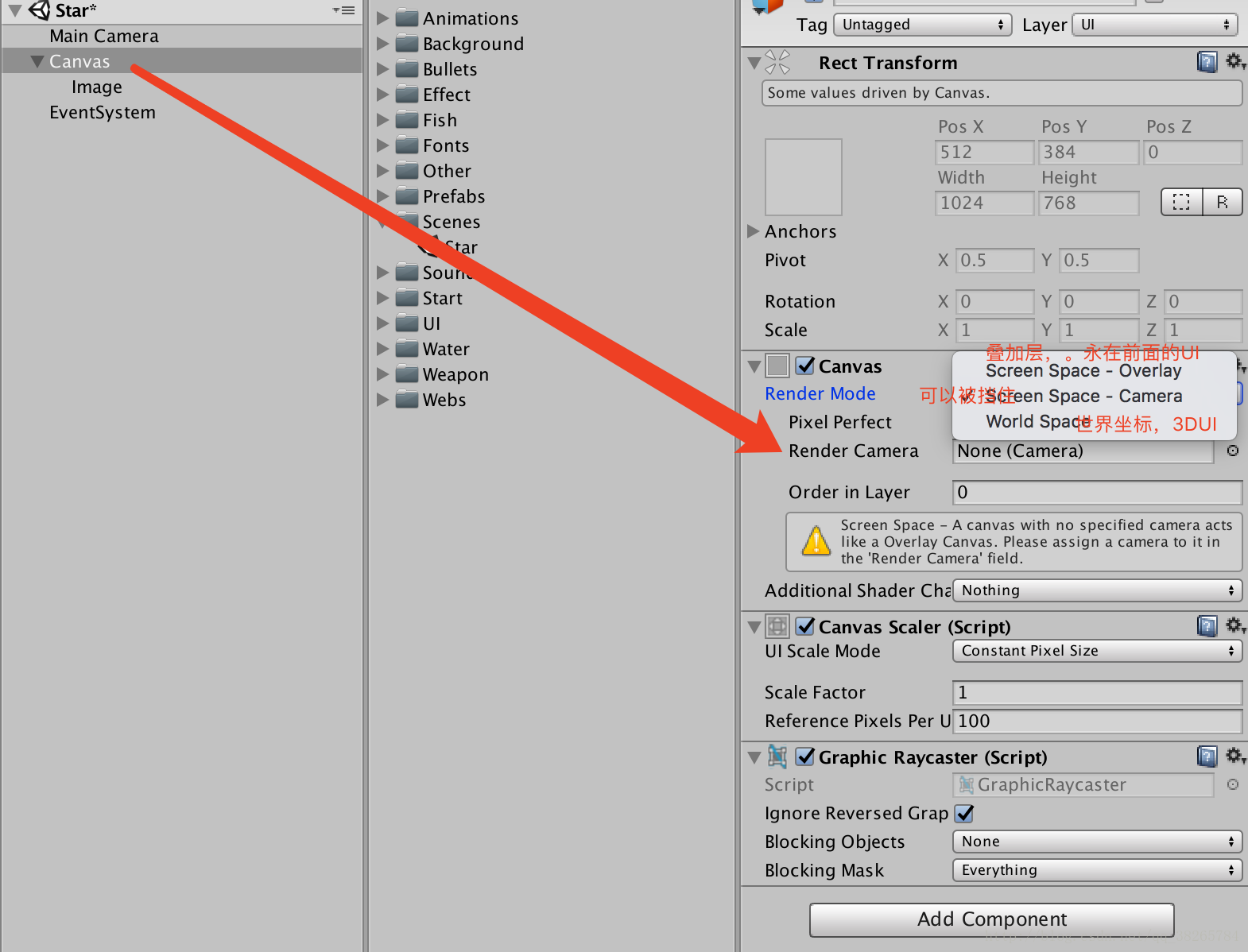Select the Animations folder icon
1248x952 pixels.
407,17
